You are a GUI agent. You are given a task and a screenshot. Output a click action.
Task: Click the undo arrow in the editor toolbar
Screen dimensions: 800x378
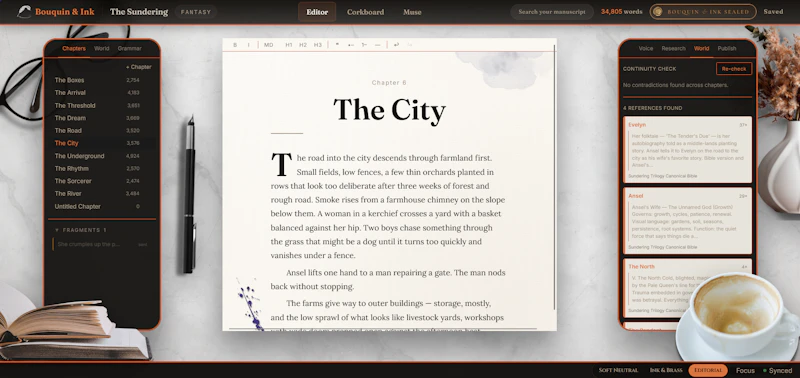point(396,45)
